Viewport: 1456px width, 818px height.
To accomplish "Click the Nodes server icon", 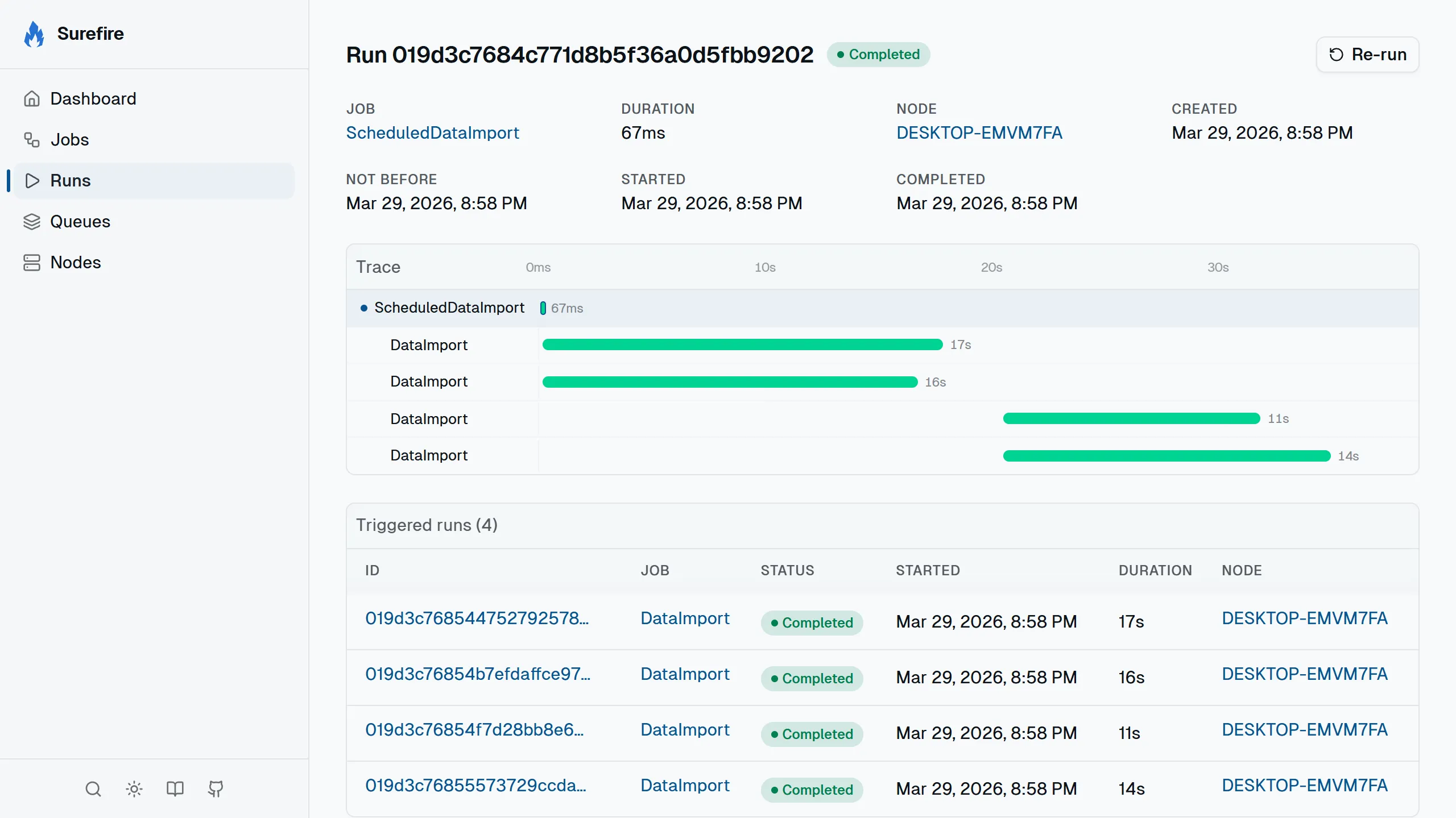I will click(32, 263).
